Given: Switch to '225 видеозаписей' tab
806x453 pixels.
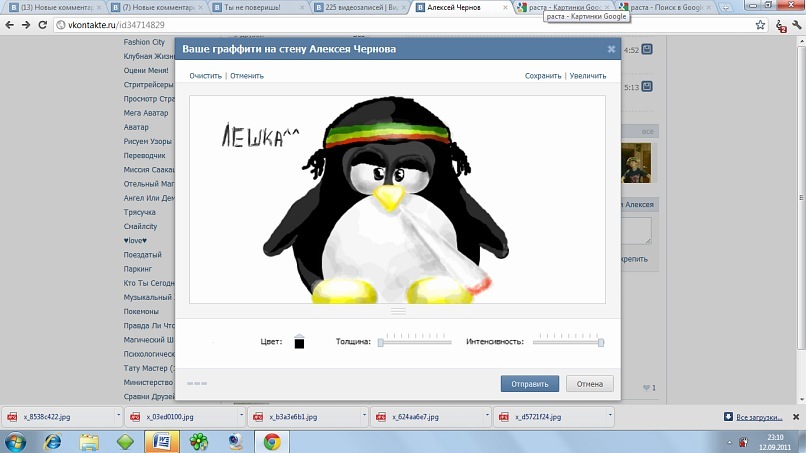Looking at the screenshot, I should click(360, 7).
